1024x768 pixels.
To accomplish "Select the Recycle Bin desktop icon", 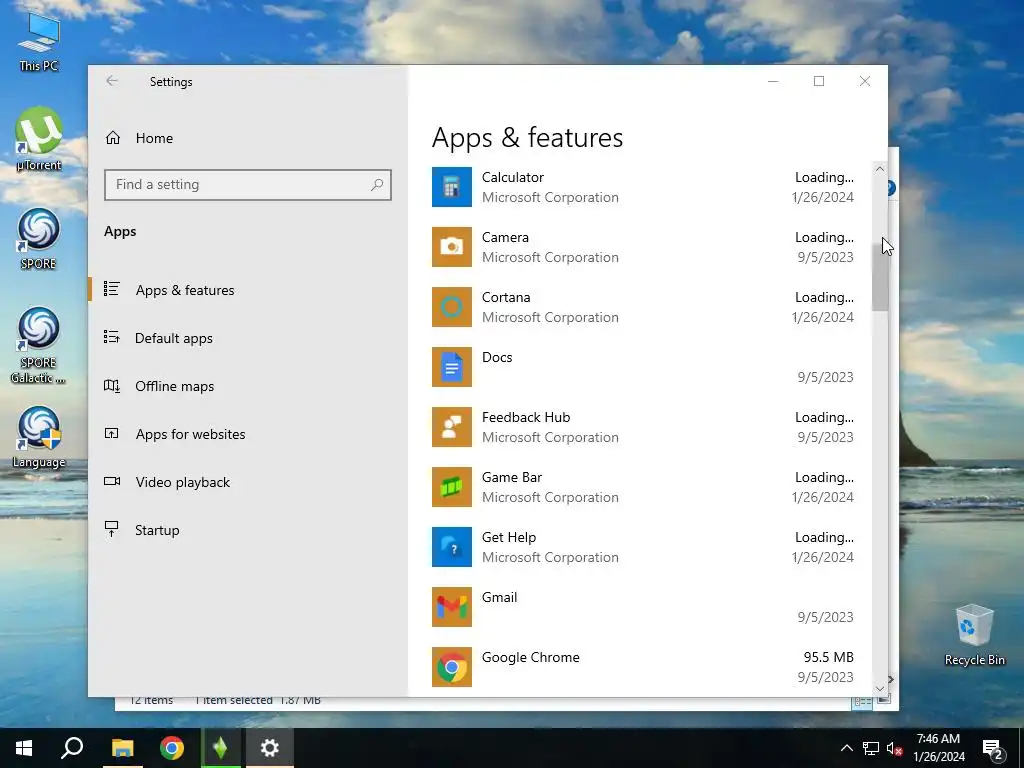I will point(974,635).
